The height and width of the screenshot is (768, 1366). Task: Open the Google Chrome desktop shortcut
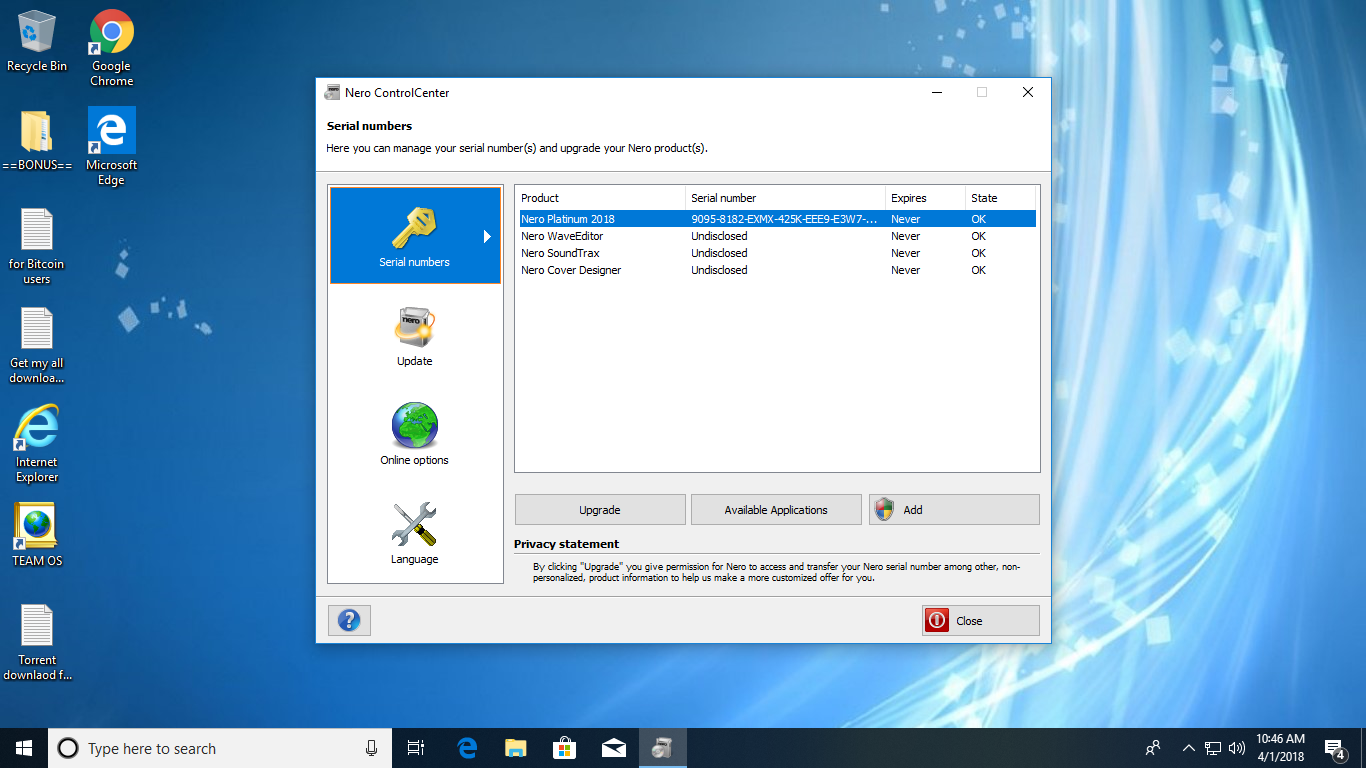point(112,48)
